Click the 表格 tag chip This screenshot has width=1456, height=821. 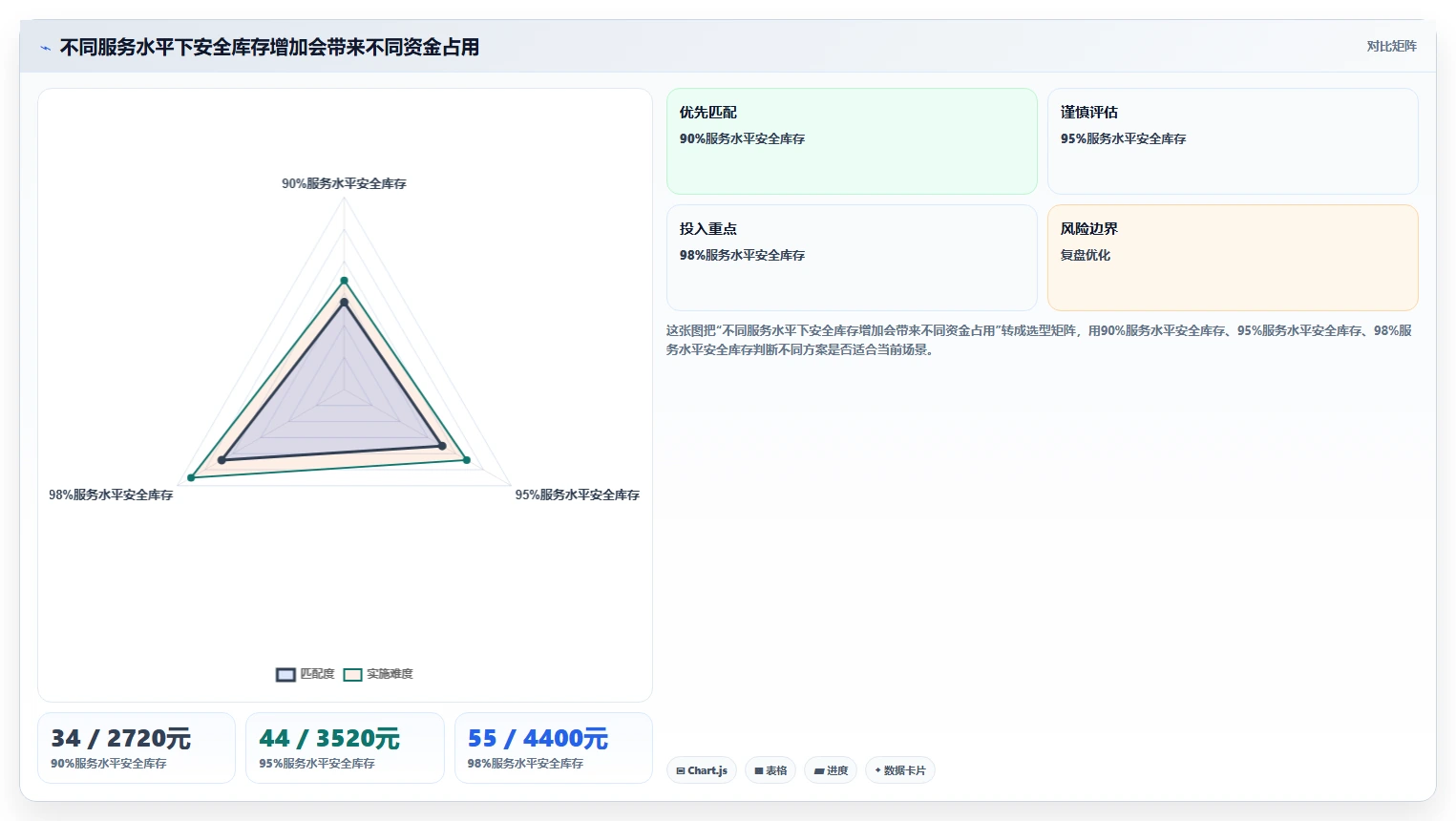770,770
